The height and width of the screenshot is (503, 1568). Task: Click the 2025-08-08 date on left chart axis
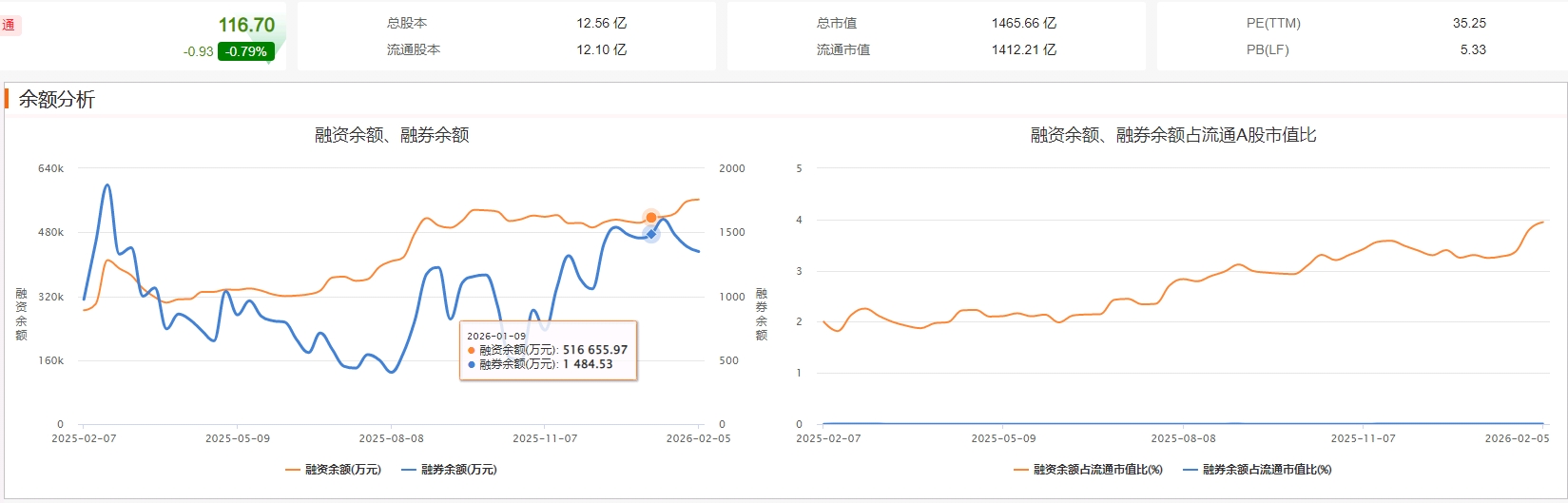(391, 438)
